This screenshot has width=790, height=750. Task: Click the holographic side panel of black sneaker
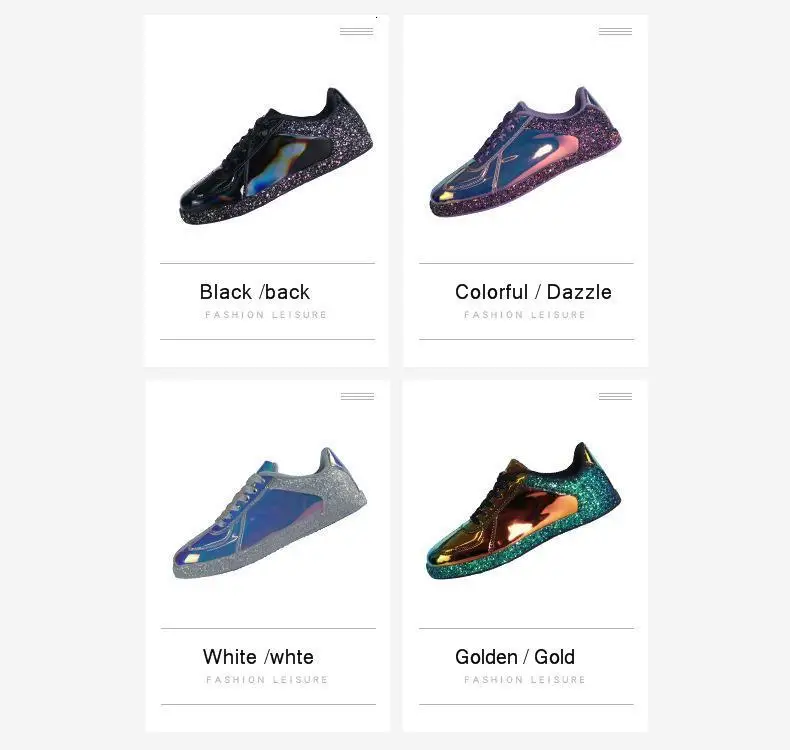(282, 164)
